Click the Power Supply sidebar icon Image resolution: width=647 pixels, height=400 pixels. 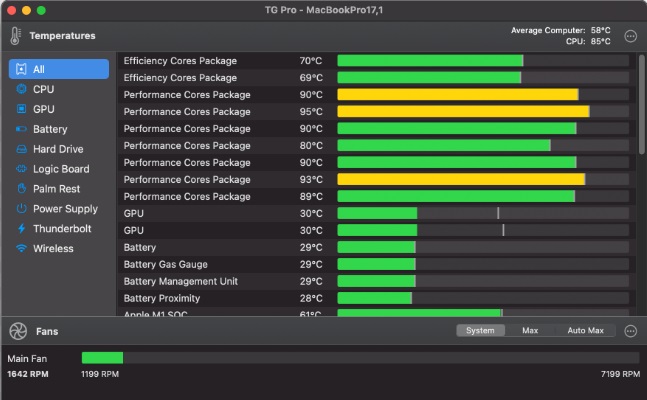click(21, 208)
